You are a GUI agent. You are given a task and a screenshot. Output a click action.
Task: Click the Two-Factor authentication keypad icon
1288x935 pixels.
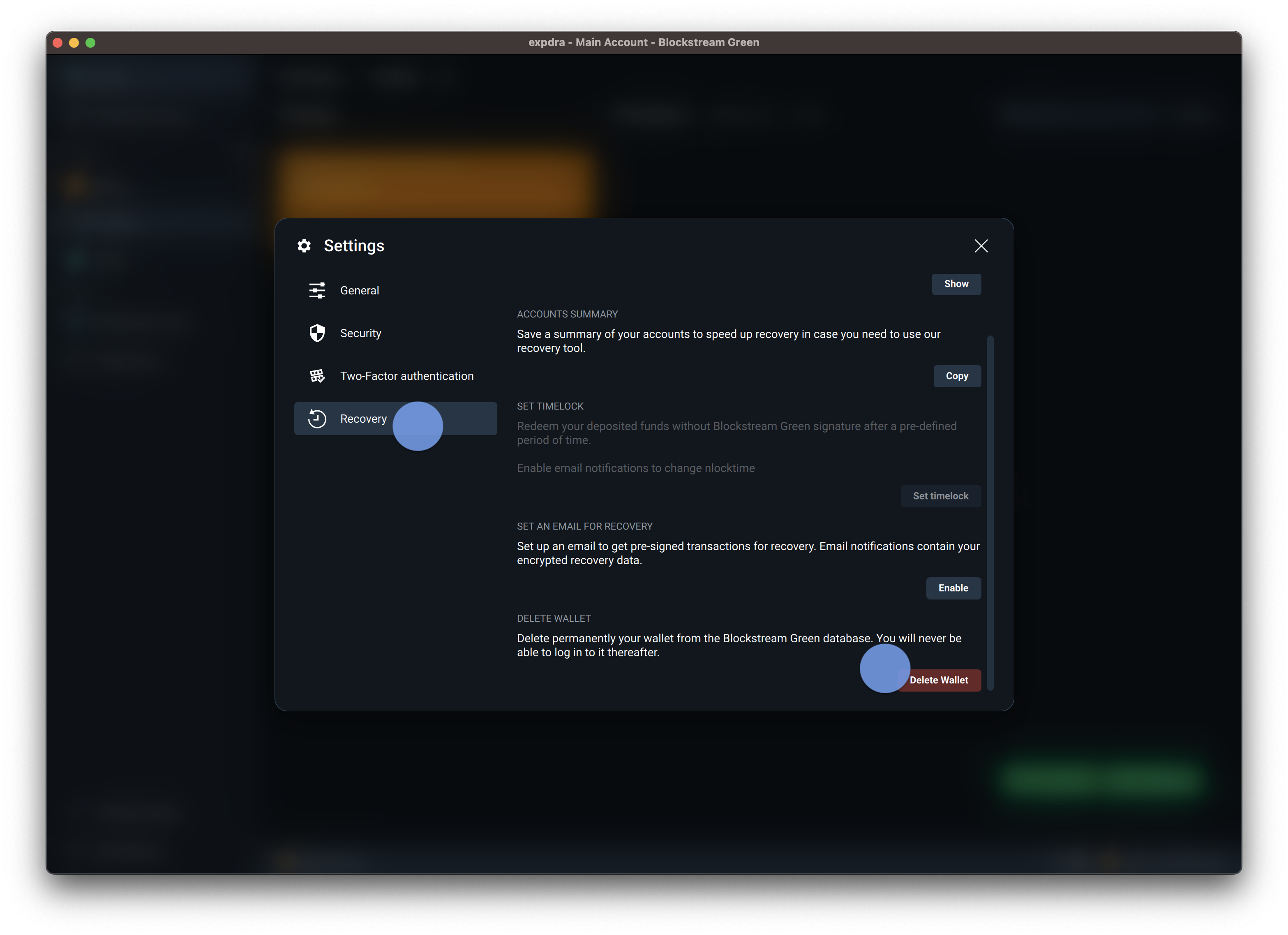coord(317,376)
